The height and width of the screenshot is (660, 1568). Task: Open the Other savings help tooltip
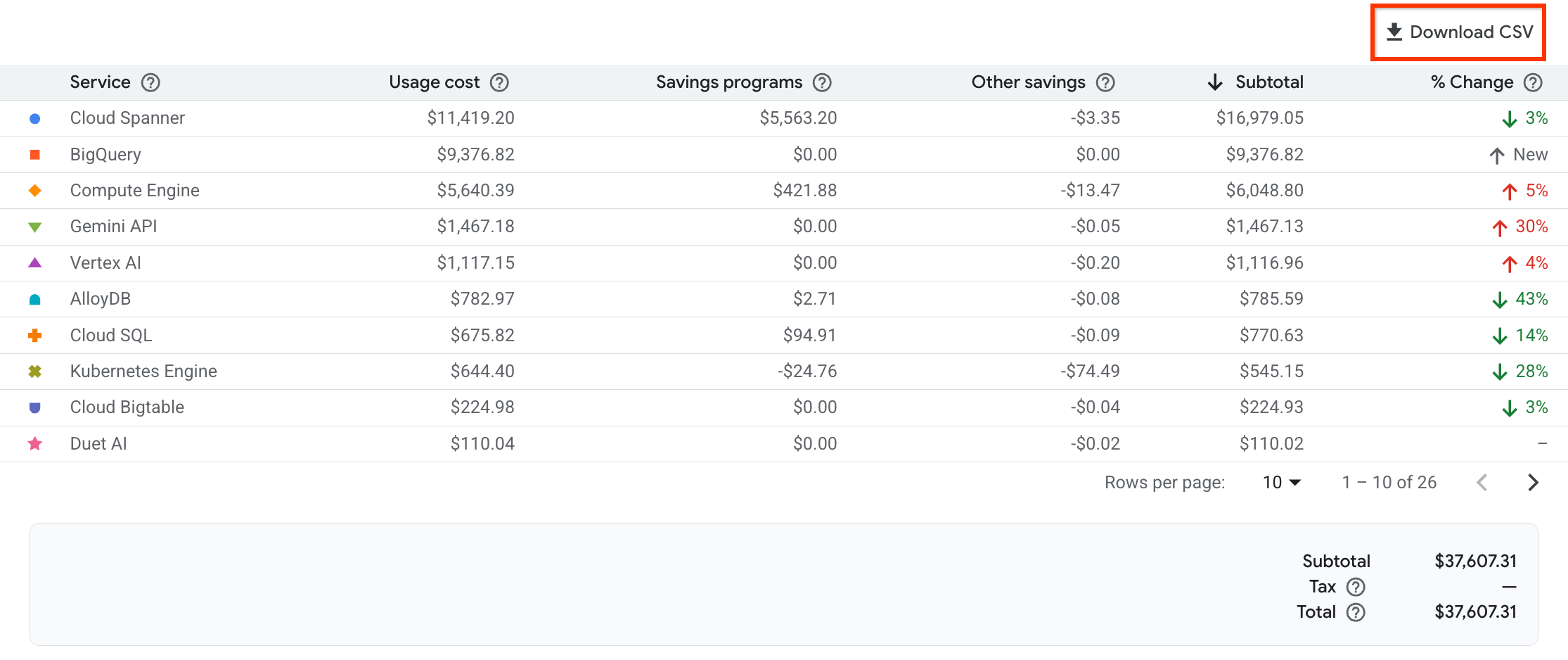click(x=1104, y=82)
